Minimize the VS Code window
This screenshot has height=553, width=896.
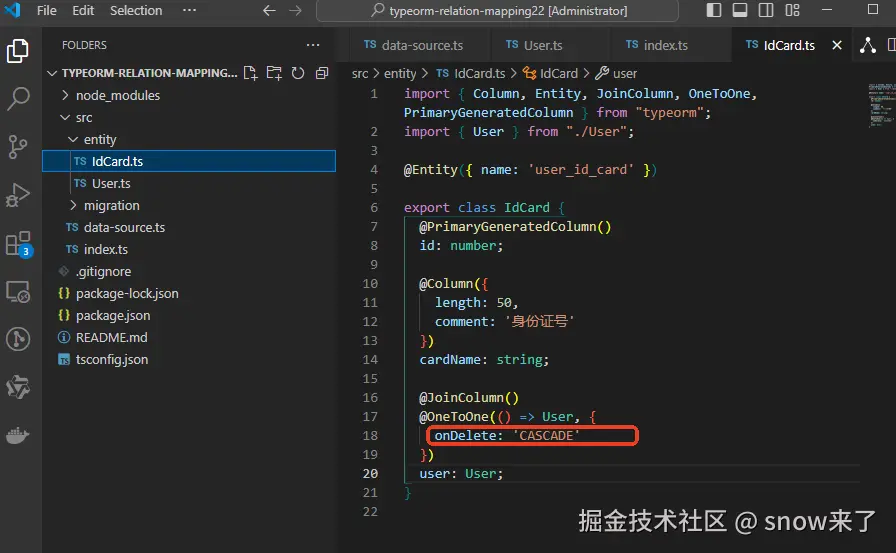click(x=826, y=10)
